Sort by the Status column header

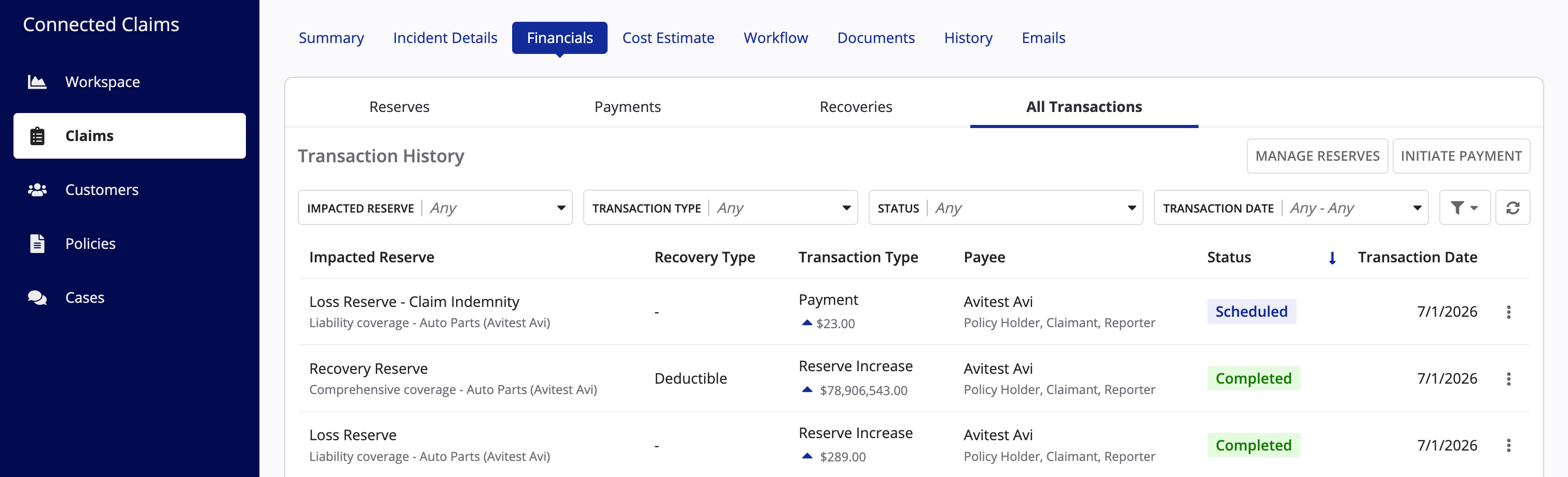click(x=1229, y=257)
